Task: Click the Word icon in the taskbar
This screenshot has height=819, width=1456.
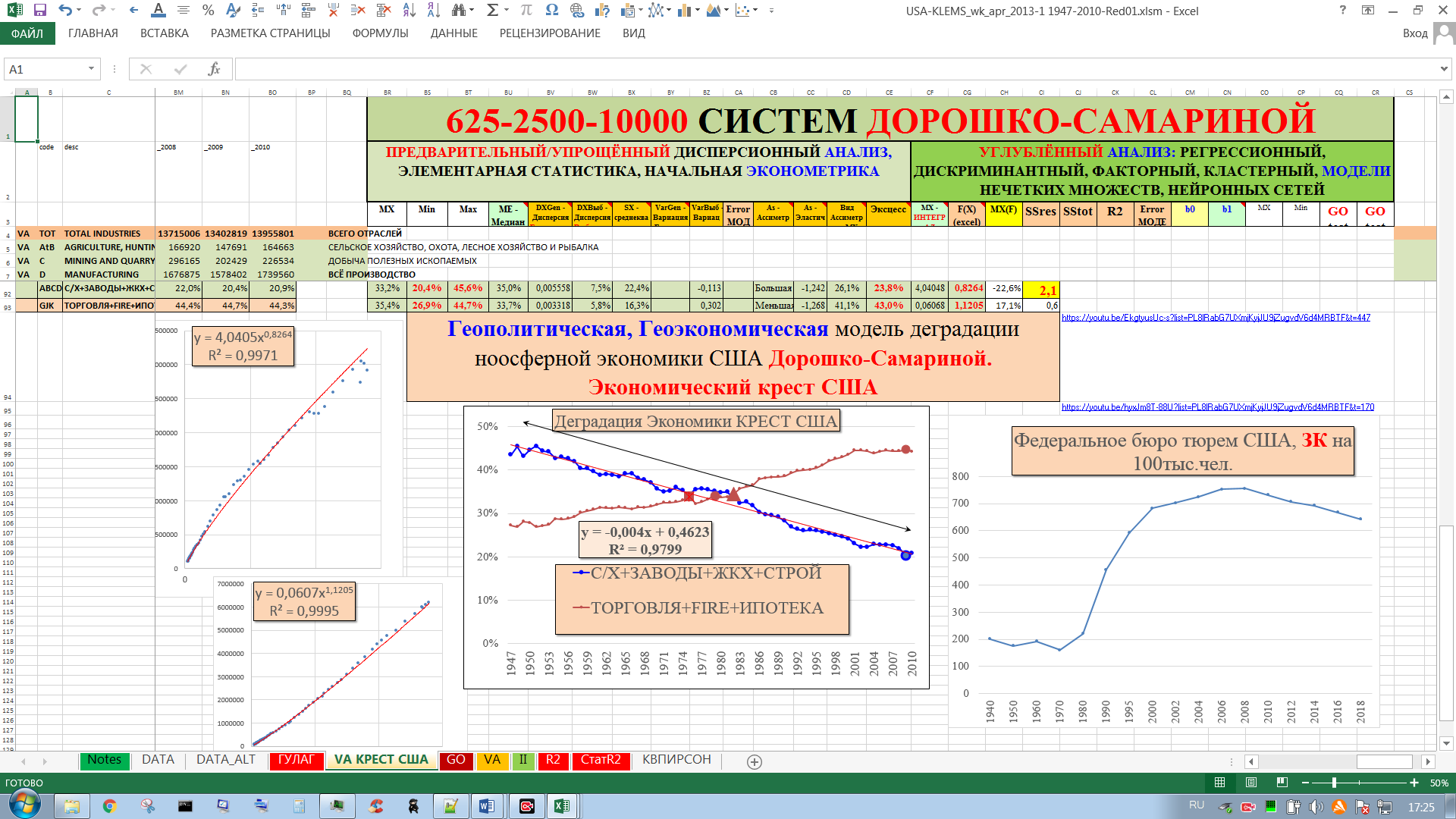Action: click(487, 806)
